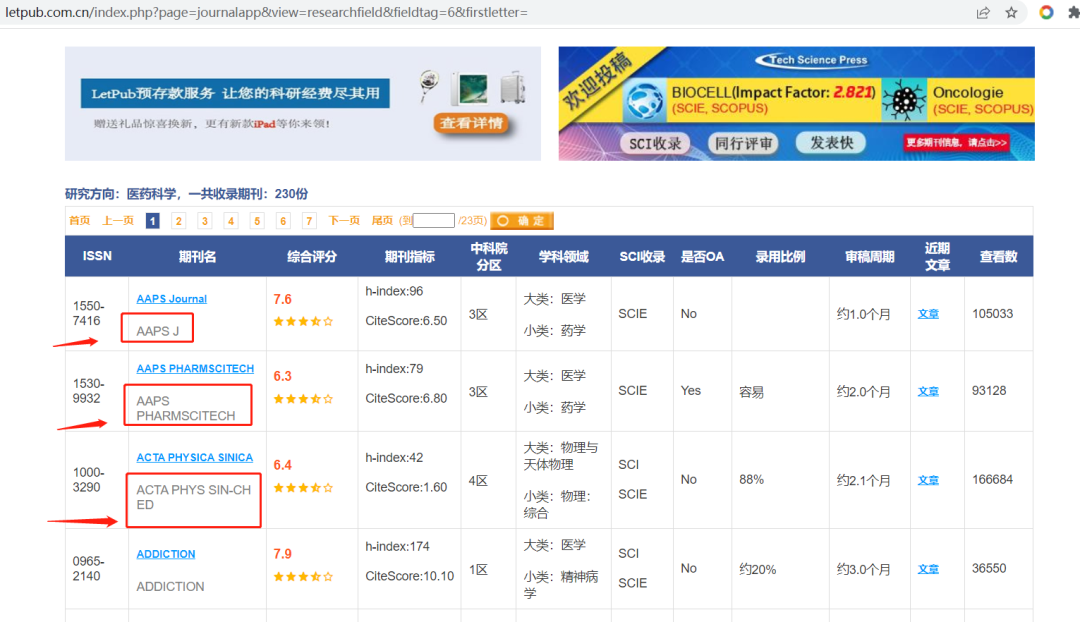Screen dimensions: 1080x622
Task: Open the colorful circle browser extension icon
Action: point(1046,12)
